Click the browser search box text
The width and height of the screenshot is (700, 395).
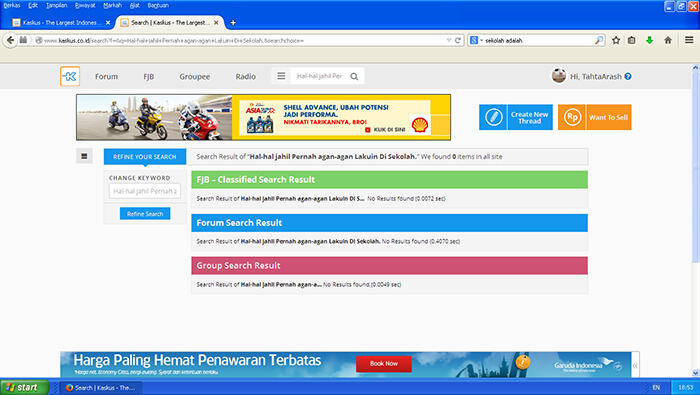point(504,41)
